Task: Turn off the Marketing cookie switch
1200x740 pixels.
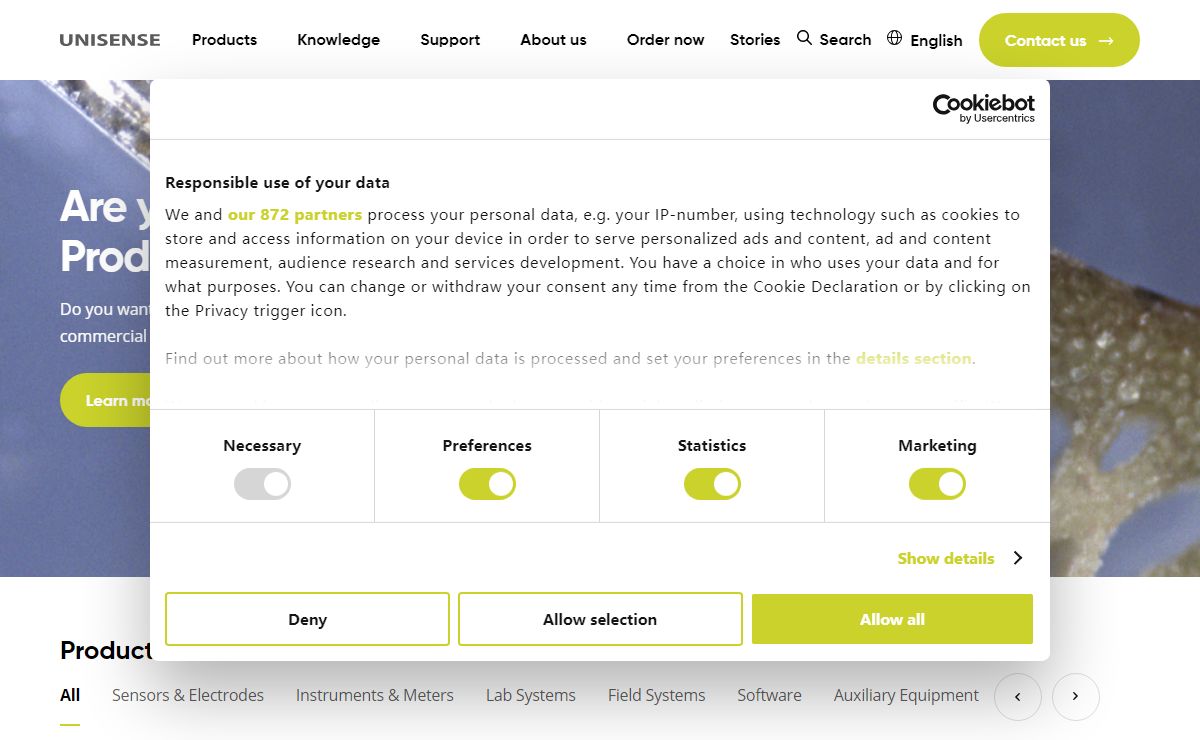Action: click(x=937, y=484)
